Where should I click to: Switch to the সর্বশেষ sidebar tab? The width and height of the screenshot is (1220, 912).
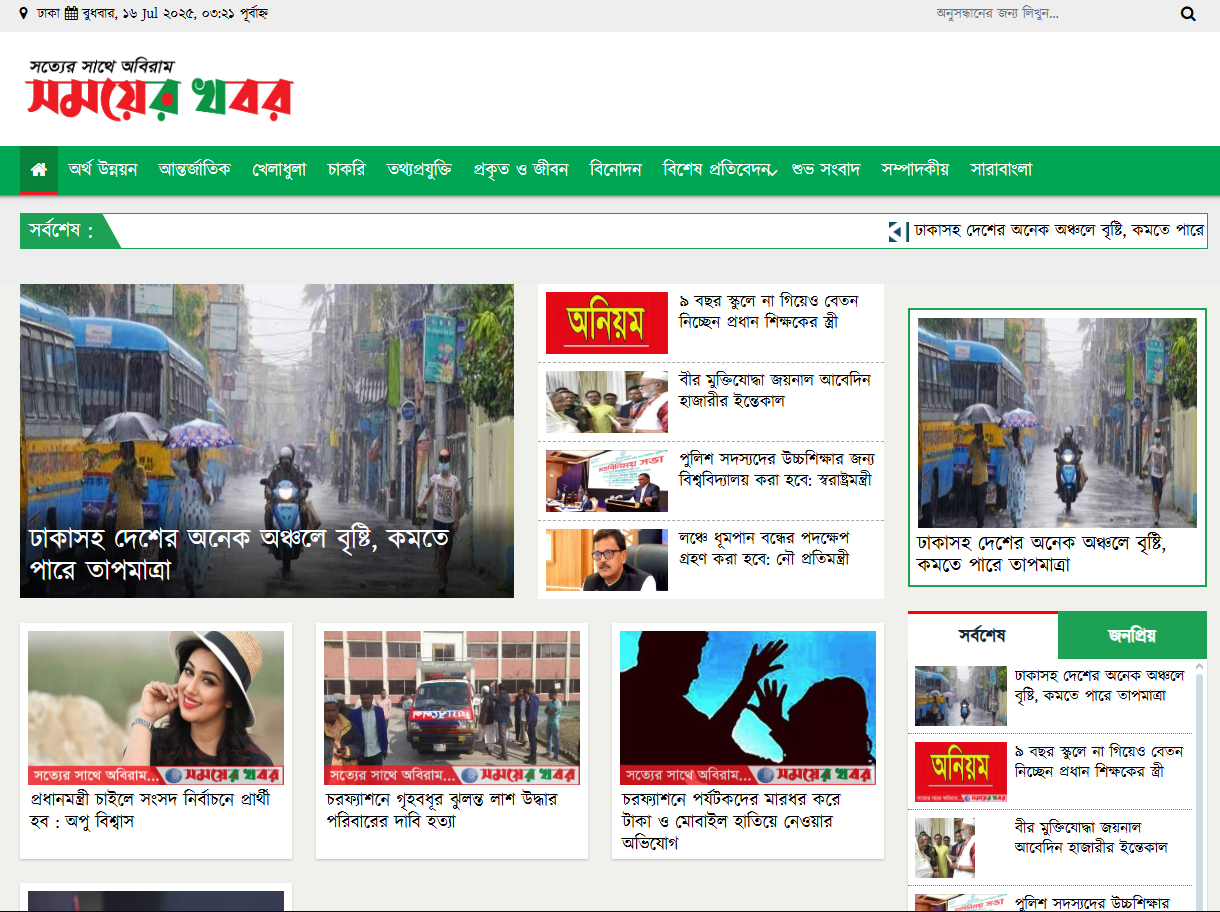click(983, 635)
